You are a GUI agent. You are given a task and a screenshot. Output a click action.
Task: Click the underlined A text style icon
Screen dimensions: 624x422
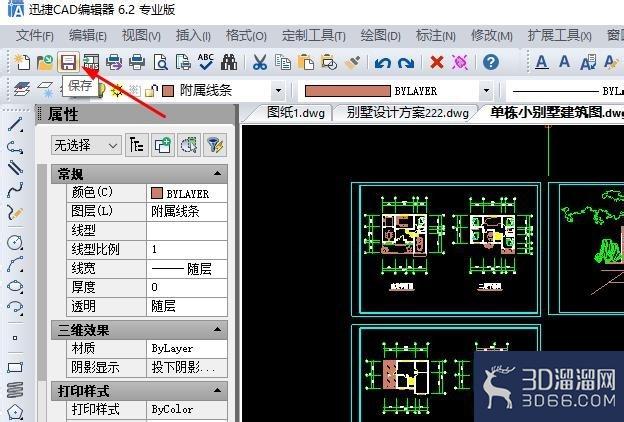point(541,62)
